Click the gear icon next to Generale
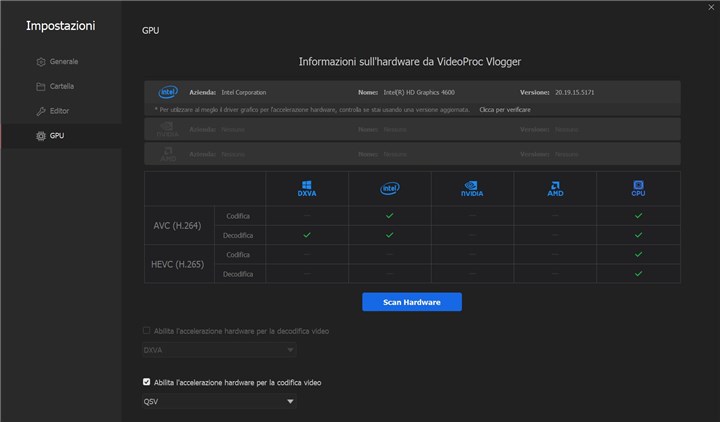This screenshot has height=422, width=720. coord(40,62)
